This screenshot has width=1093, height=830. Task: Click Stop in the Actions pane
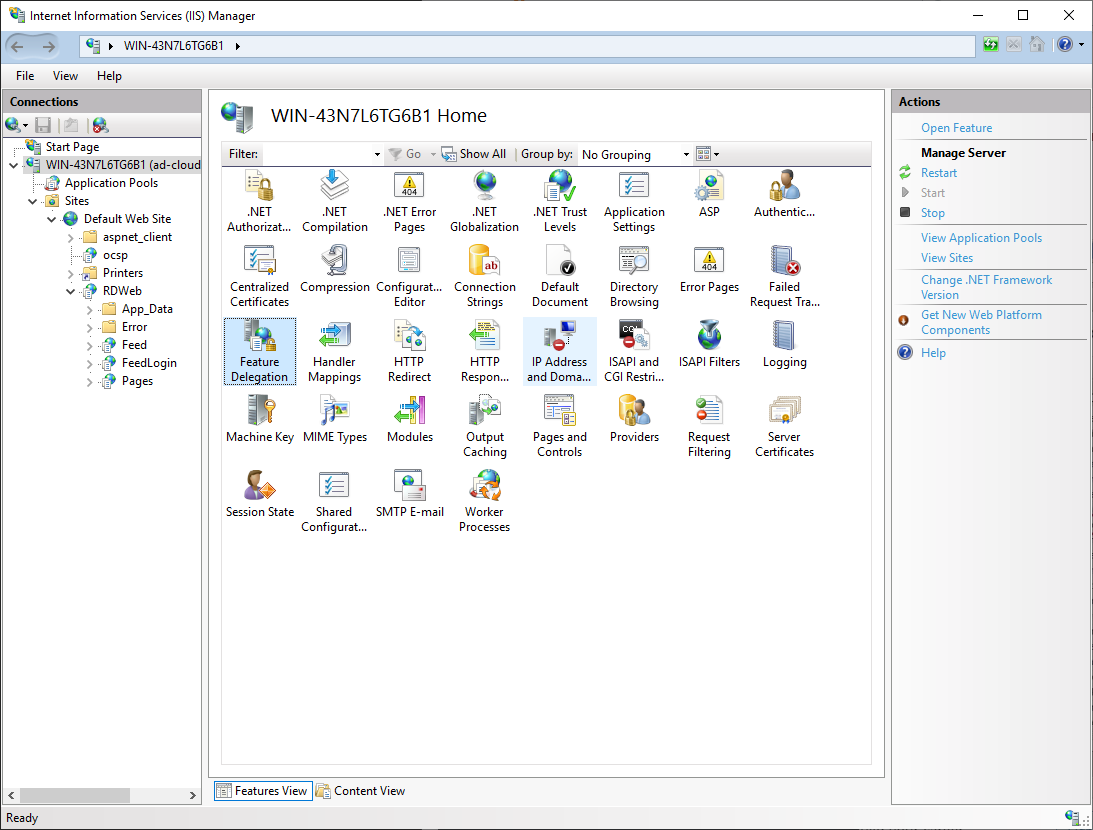click(x=933, y=213)
